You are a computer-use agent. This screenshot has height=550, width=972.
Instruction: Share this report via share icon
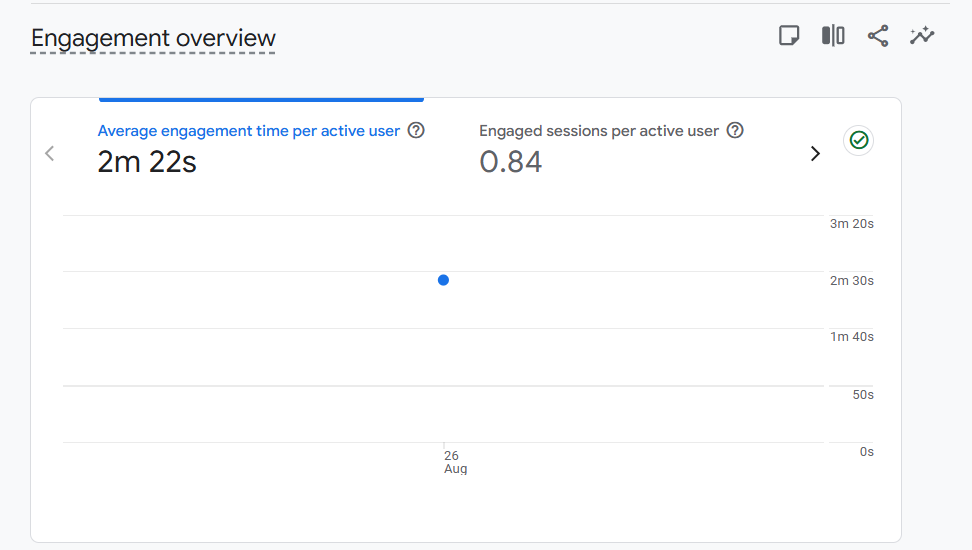click(x=878, y=36)
